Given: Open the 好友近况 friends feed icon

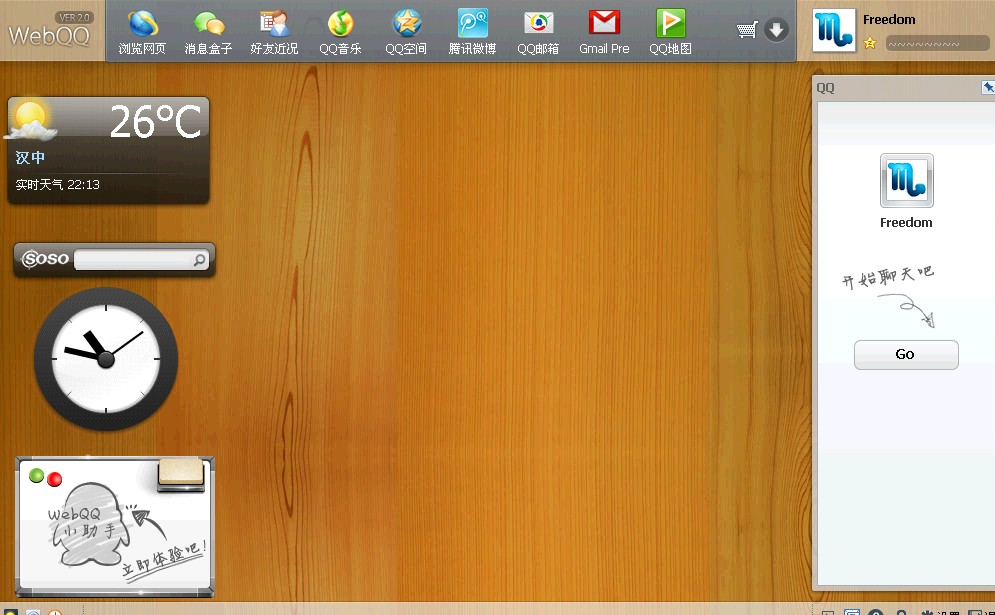Looking at the screenshot, I should point(274,32).
